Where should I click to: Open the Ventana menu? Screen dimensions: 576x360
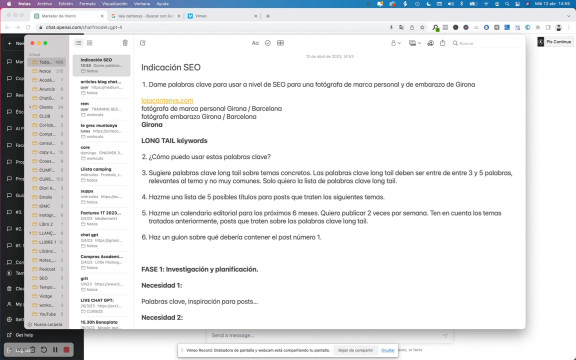(x=142, y=4)
